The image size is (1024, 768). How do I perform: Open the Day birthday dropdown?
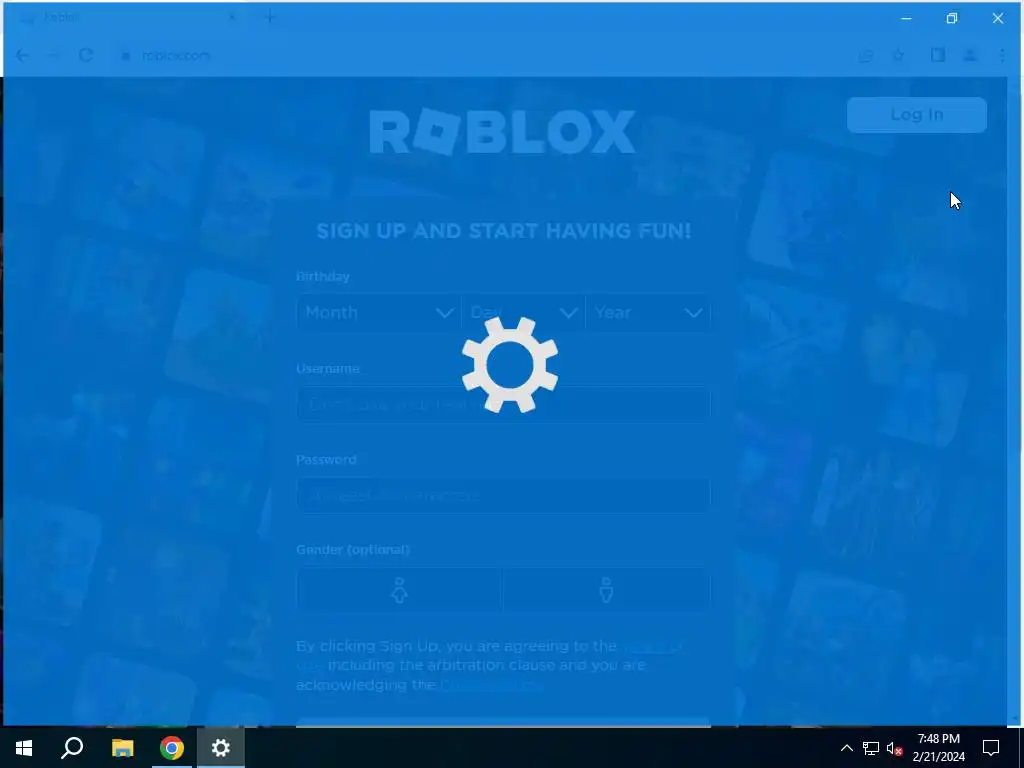(523, 313)
